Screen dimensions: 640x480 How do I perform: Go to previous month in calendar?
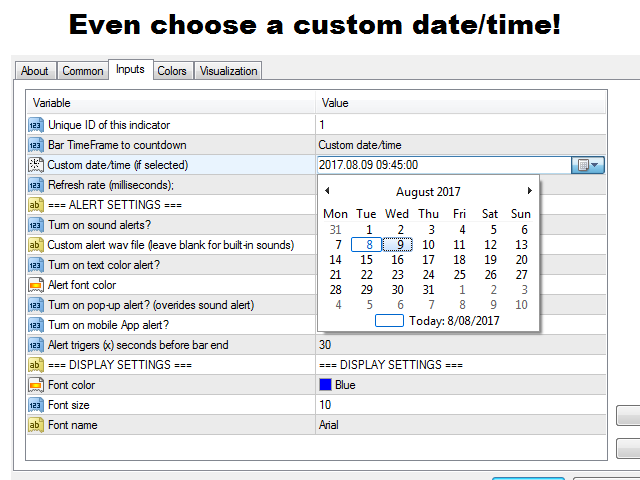pos(327,190)
